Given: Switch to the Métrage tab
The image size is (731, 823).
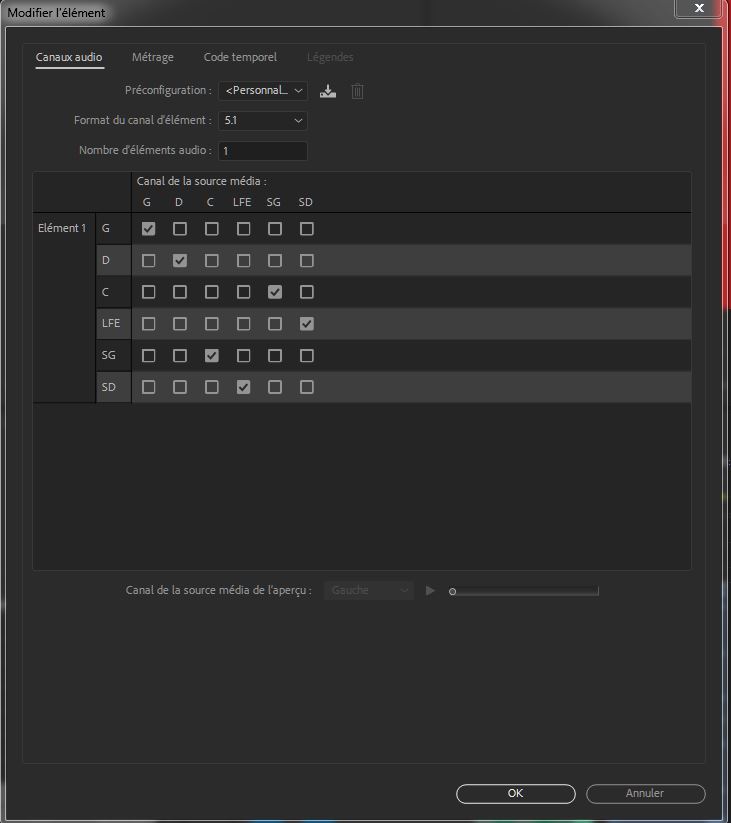Looking at the screenshot, I should 152,58.
